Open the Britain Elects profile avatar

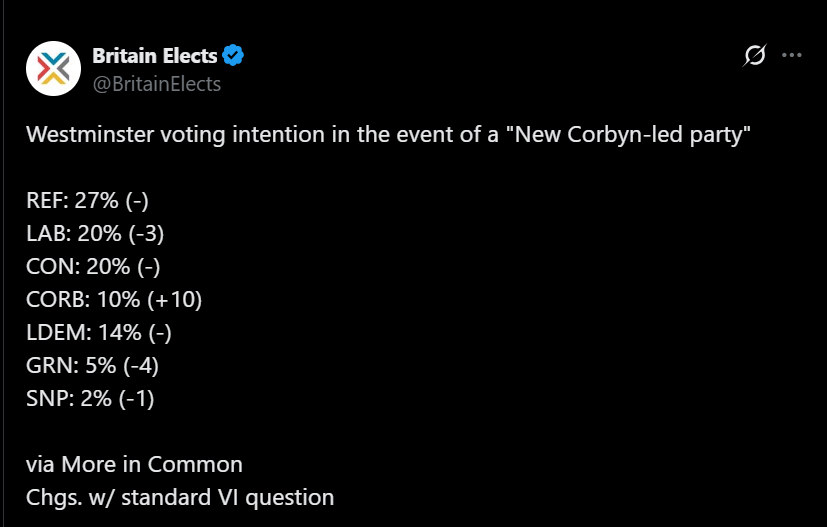53,69
